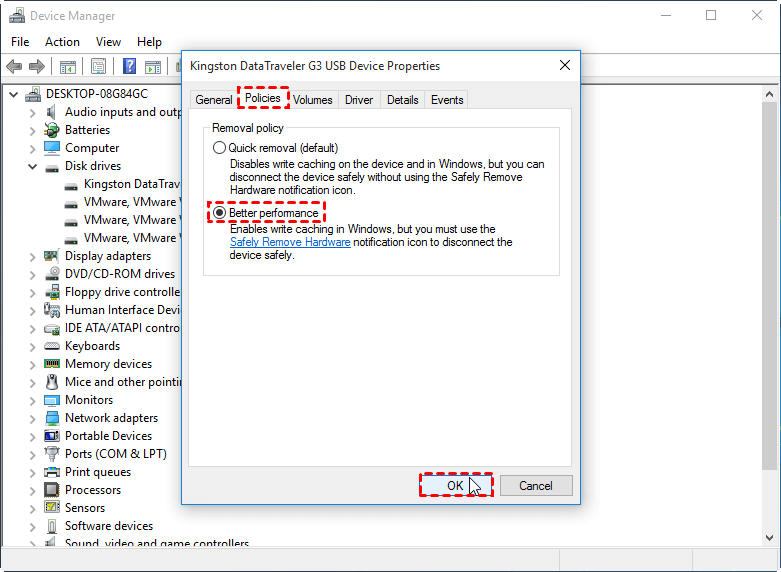
Task: Expand the Audio inputs and outputs node
Action: click(x=32, y=113)
